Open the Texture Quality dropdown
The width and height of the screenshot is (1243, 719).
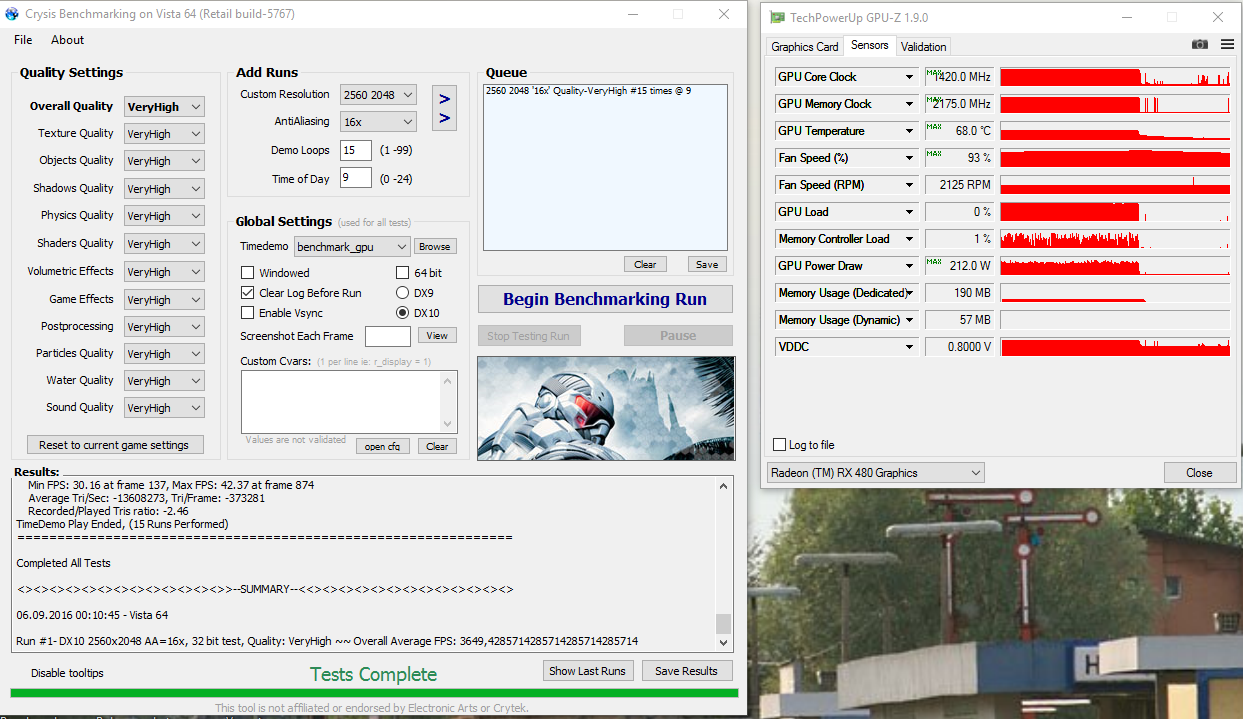[x=164, y=134]
